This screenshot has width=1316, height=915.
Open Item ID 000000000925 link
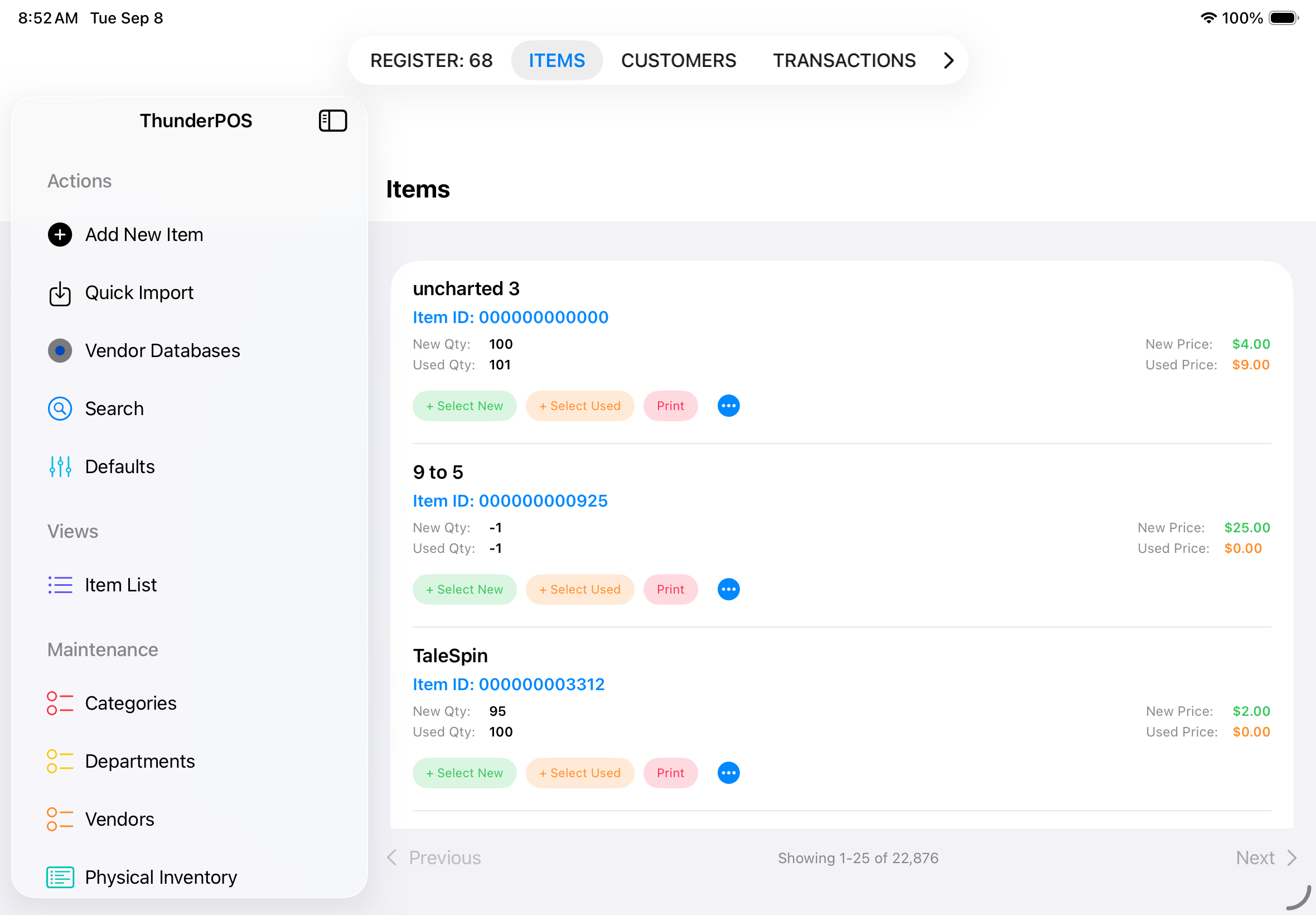click(510, 501)
